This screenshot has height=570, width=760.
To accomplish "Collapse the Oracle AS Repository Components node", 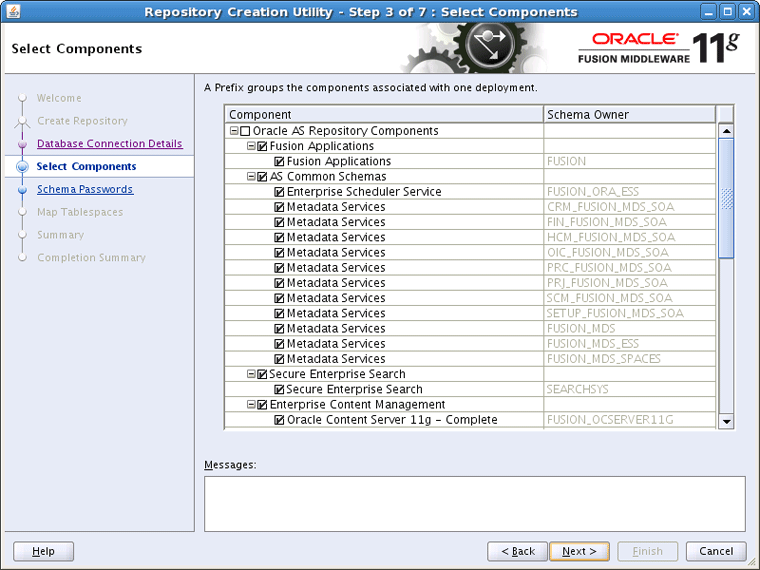I will point(234,131).
